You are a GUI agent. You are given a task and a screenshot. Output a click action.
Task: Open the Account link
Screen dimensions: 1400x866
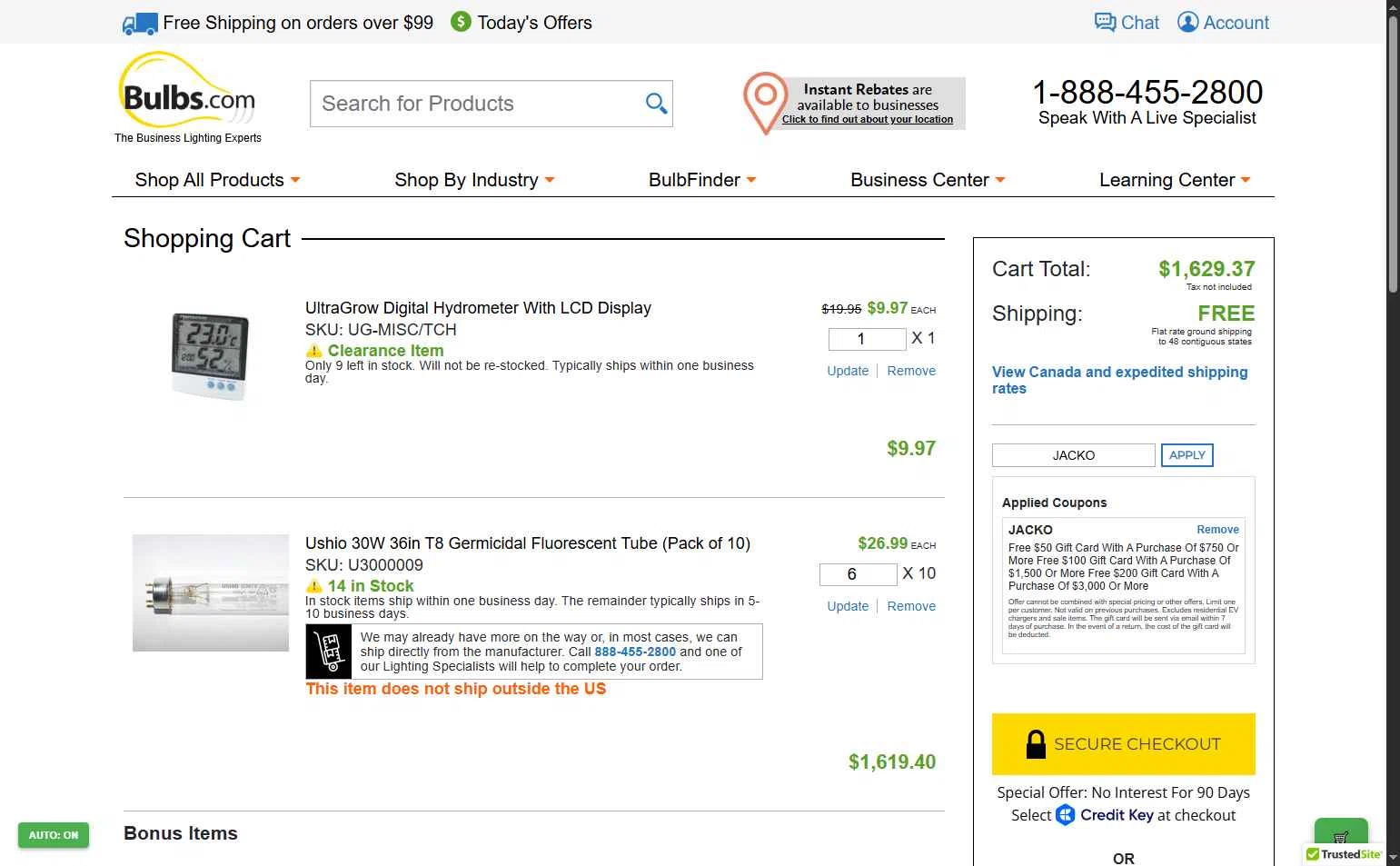[x=1236, y=23]
